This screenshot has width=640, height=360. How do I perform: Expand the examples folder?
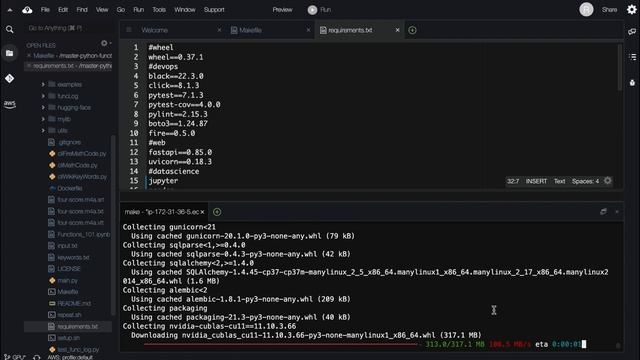[43, 84]
